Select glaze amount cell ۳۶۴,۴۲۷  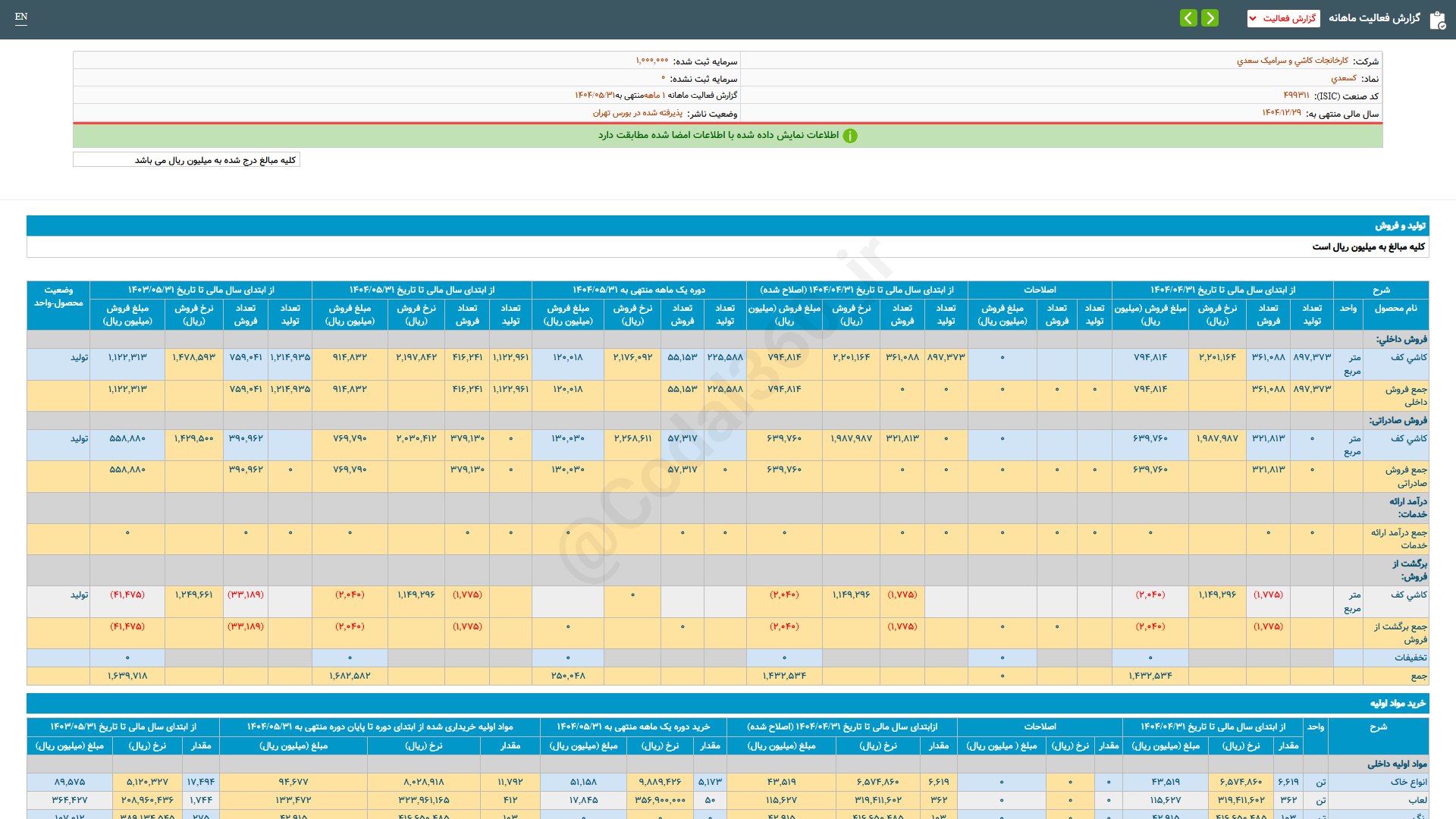click(x=70, y=800)
